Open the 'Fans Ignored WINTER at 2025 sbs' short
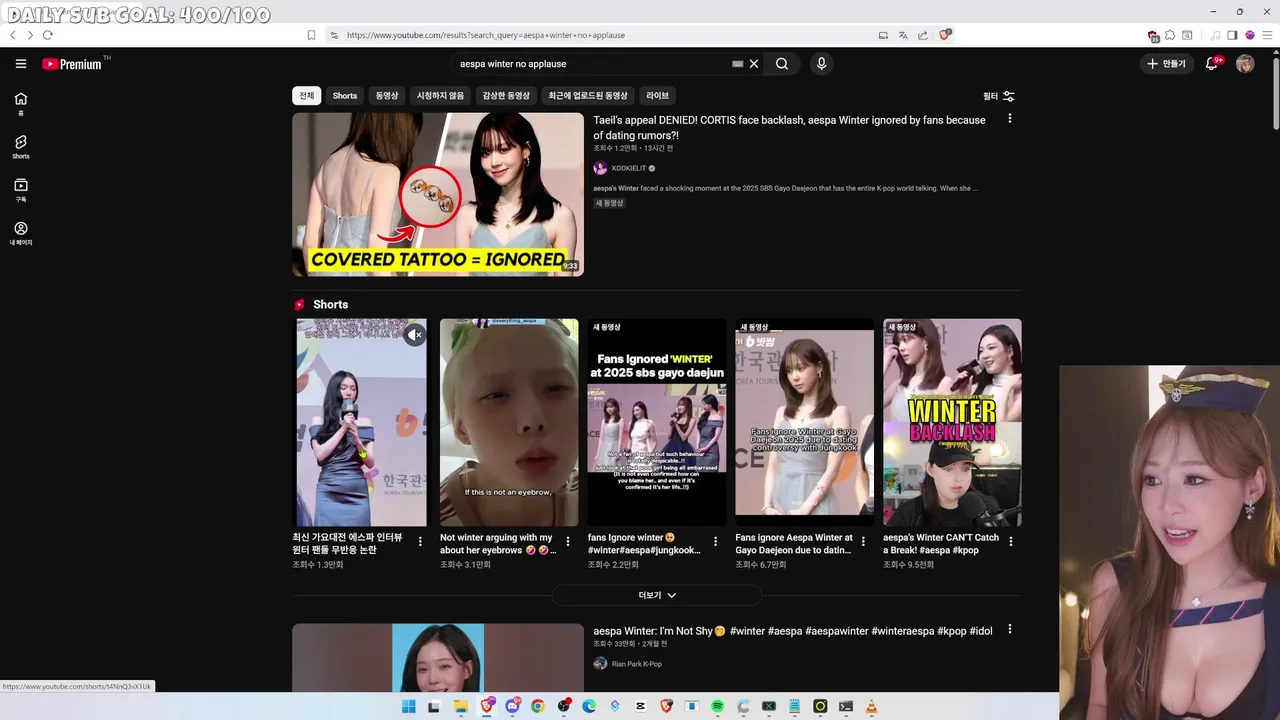Screen dimensions: 1280x720 657,422
